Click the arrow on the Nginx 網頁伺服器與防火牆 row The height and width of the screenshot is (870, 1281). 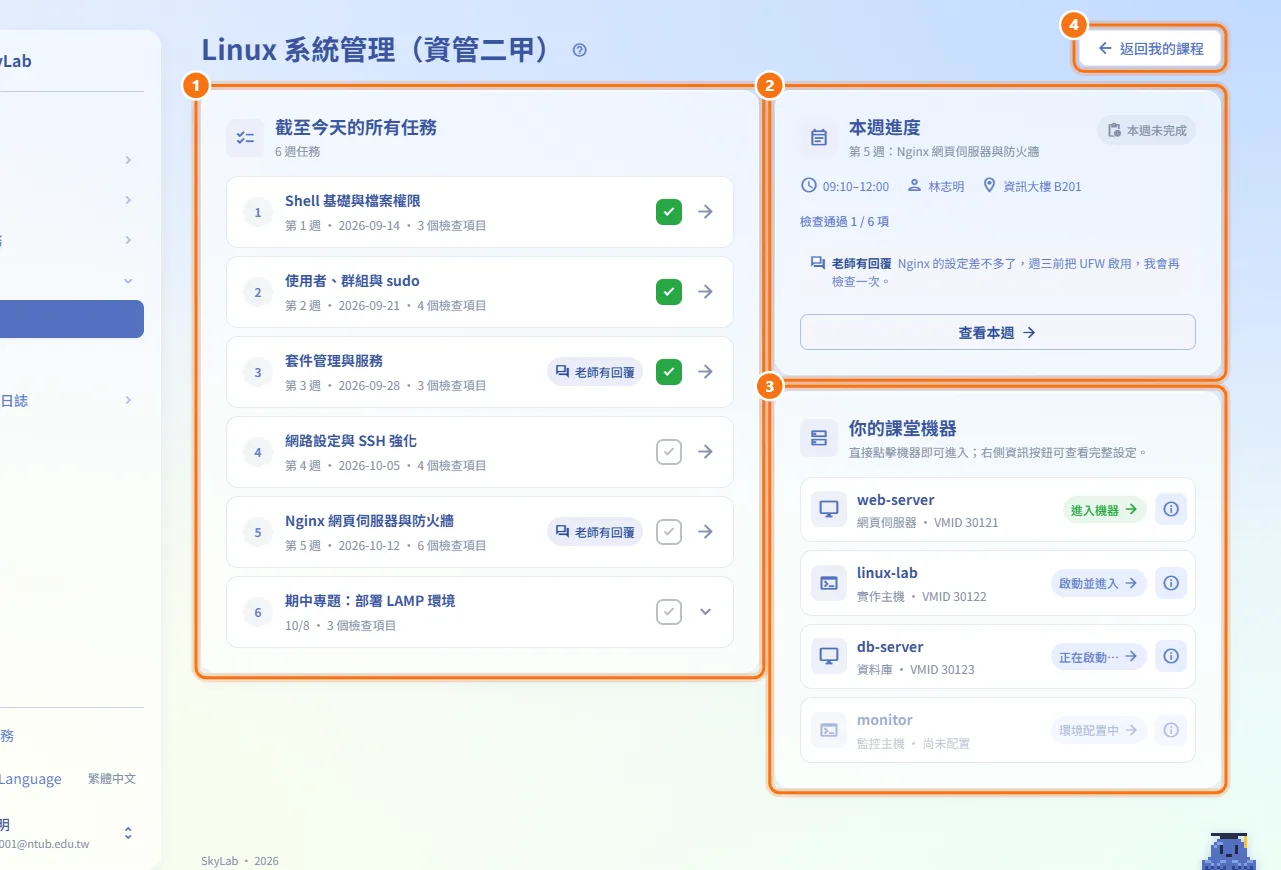(706, 532)
